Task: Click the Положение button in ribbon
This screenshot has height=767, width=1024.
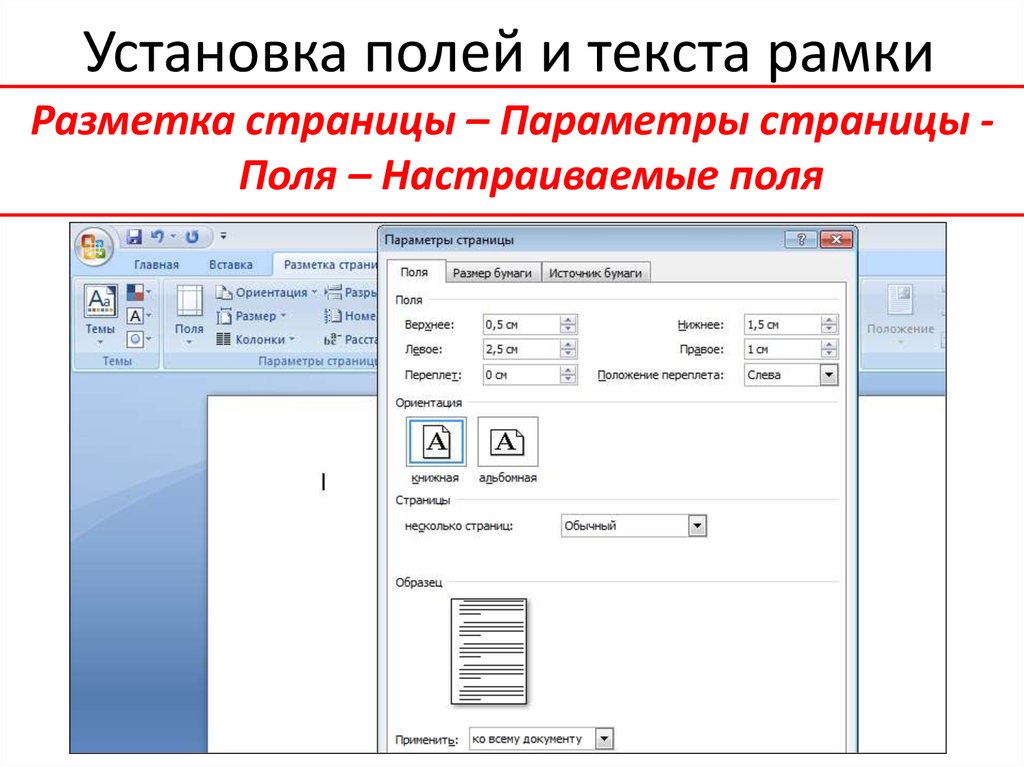Action: [x=901, y=315]
